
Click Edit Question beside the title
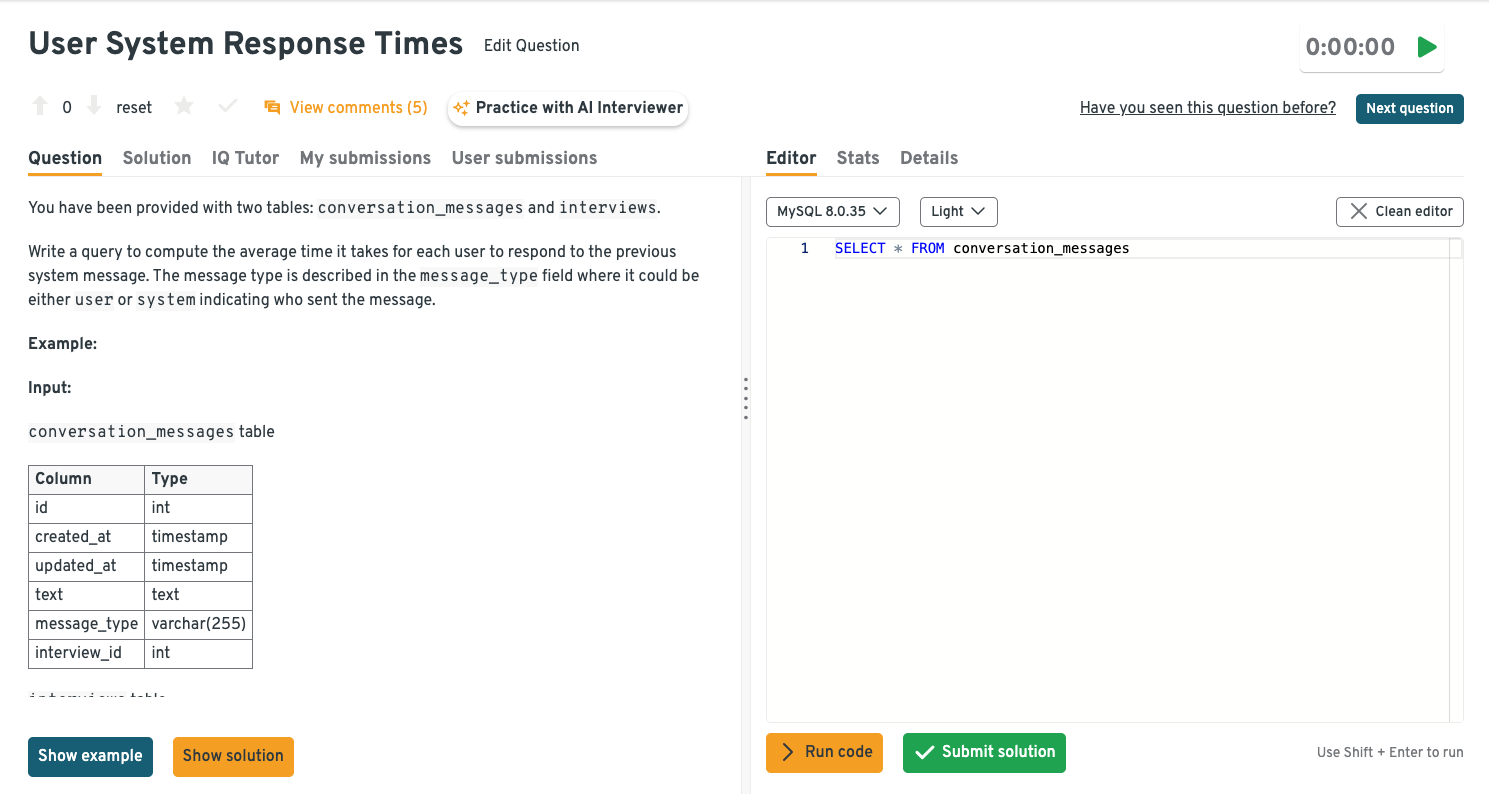point(531,46)
